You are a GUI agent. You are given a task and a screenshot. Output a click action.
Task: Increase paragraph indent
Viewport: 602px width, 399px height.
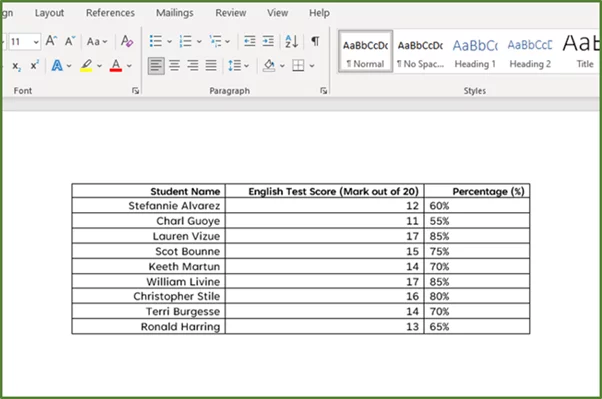click(x=268, y=41)
